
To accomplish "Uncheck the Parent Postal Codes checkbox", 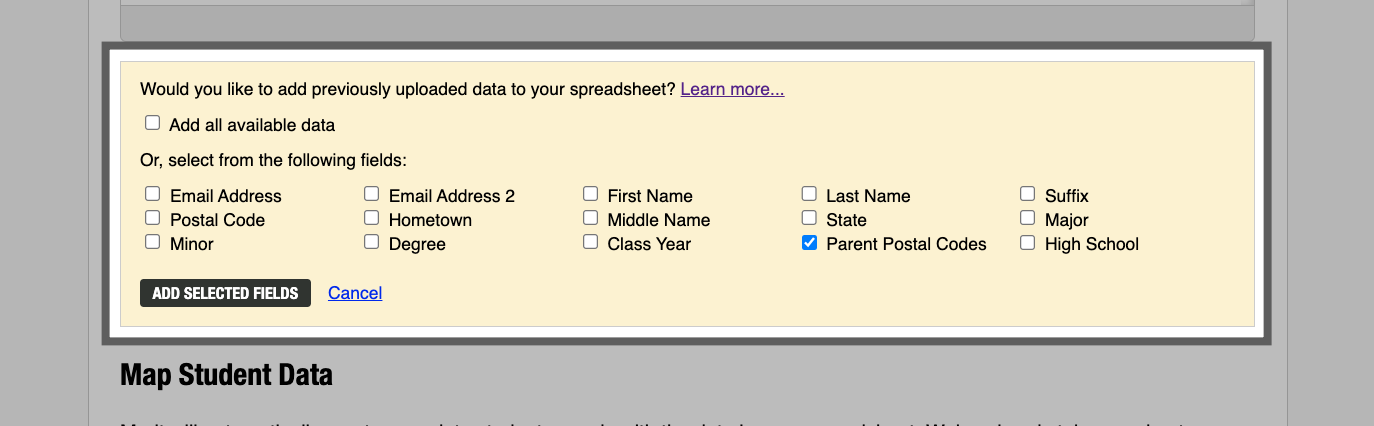I will (x=810, y=242).
